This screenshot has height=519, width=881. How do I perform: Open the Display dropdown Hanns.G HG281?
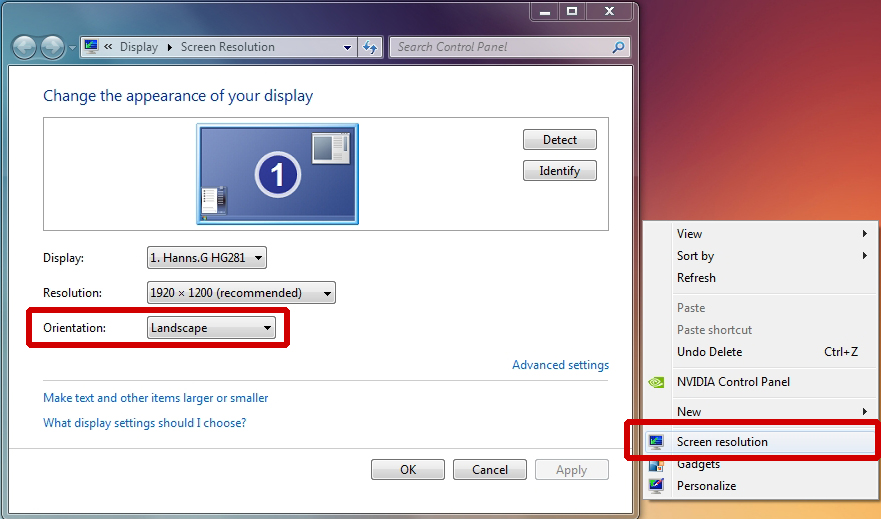[x=207, y=258]
